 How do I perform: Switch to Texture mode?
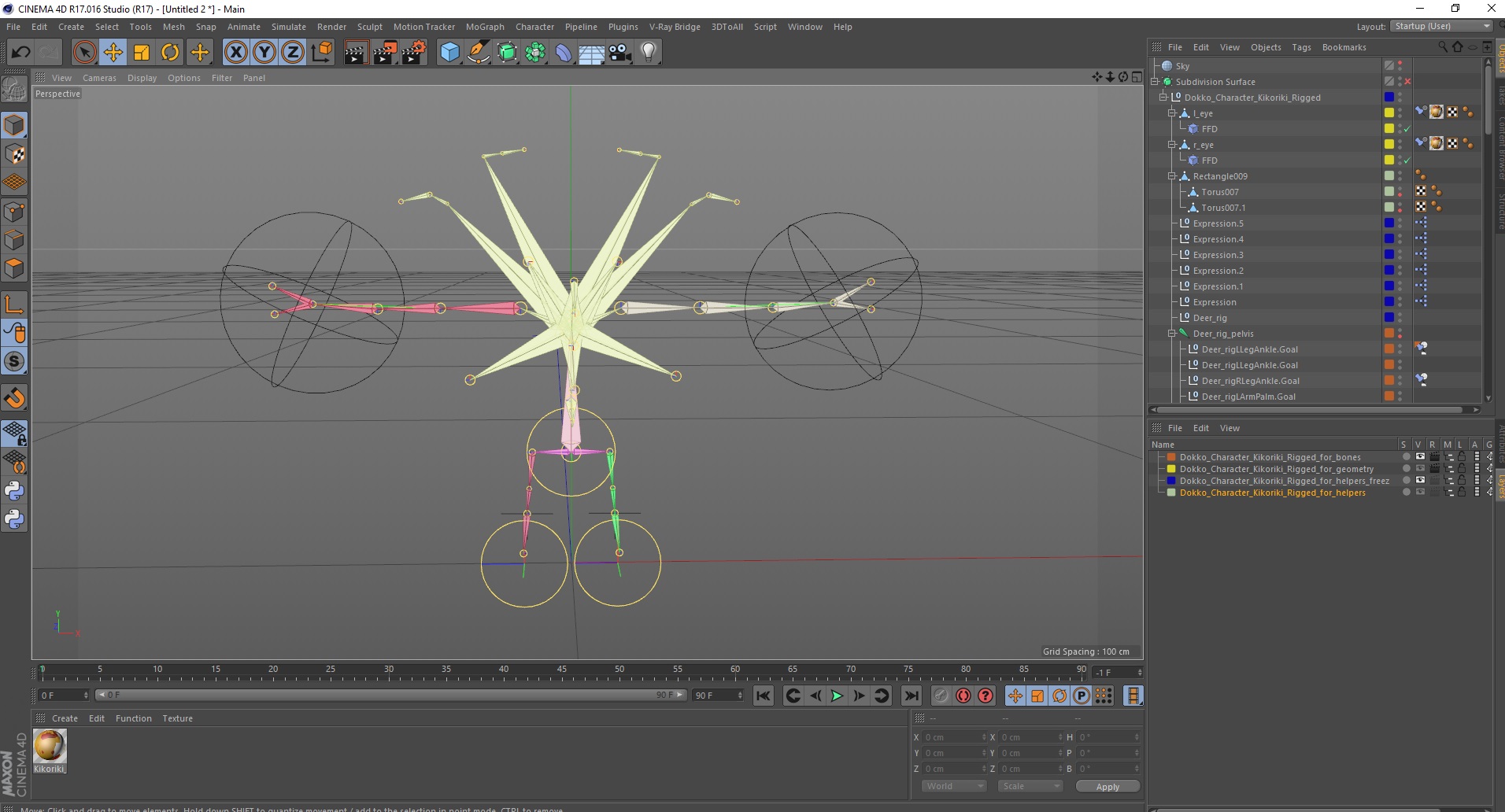14,154
